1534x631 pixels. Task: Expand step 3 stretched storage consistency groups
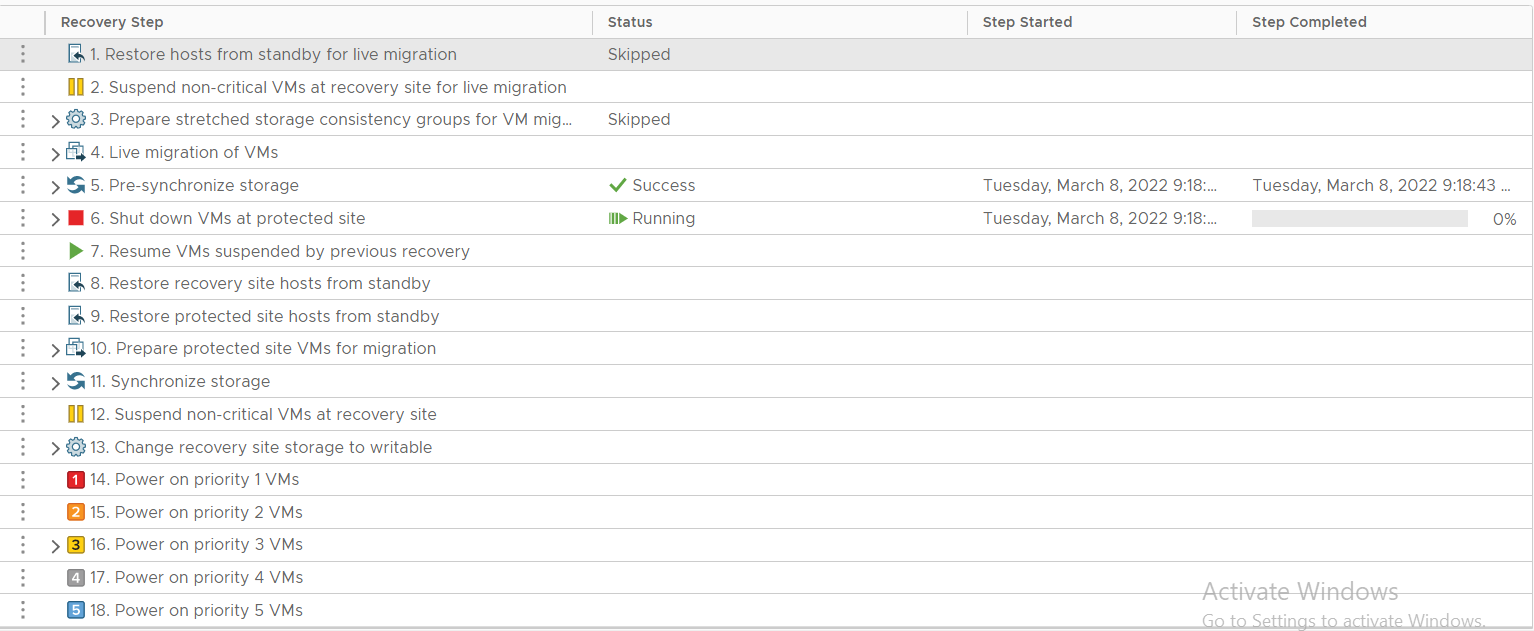coord(55,121)
